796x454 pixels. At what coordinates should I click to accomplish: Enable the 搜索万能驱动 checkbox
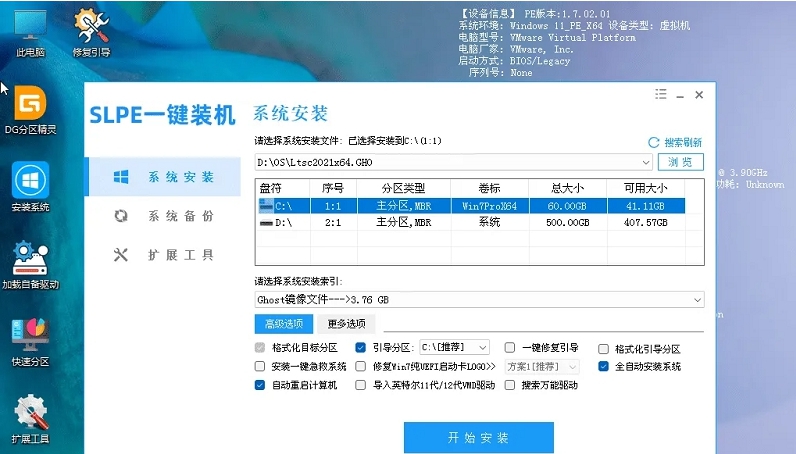pyautogui.click(x=510, y=385)
